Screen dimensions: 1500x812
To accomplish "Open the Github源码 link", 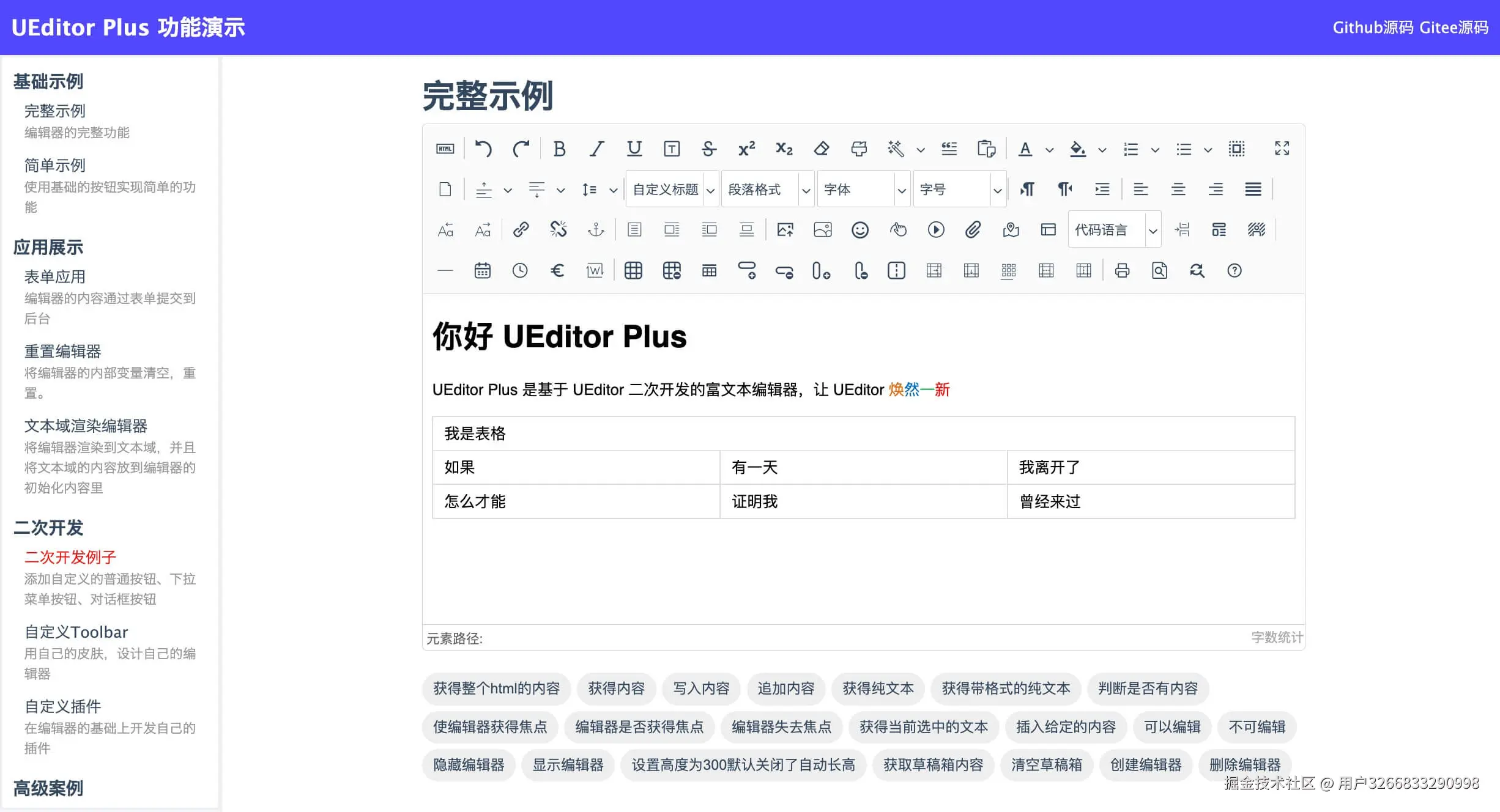I will [x=1373, y=28].
